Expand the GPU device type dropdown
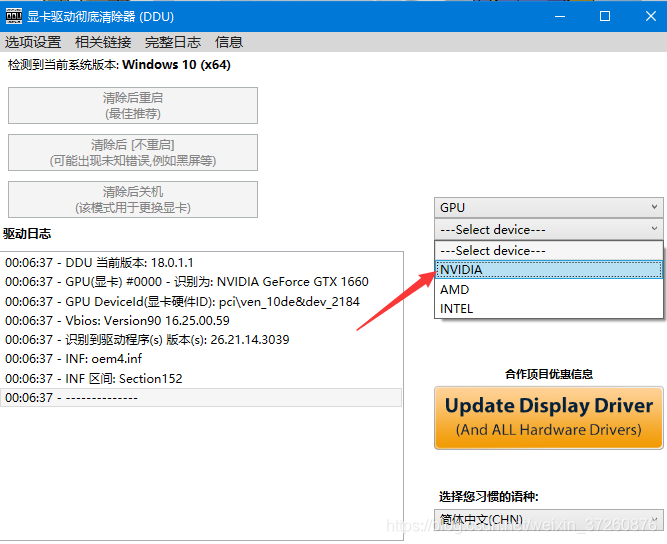This screenshot has height=544, width=667. point(549,207)
